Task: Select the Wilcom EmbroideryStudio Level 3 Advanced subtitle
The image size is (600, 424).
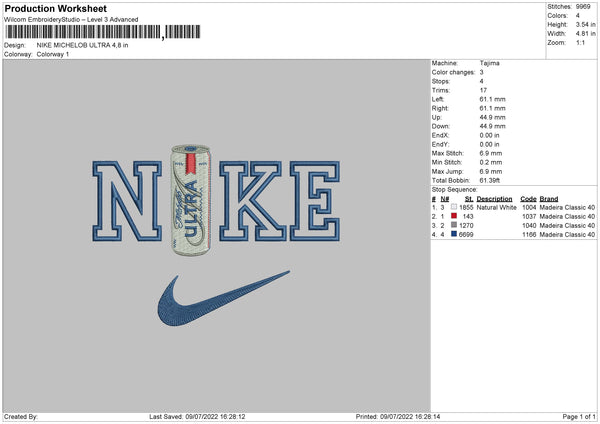Action: tap(71, 20)
